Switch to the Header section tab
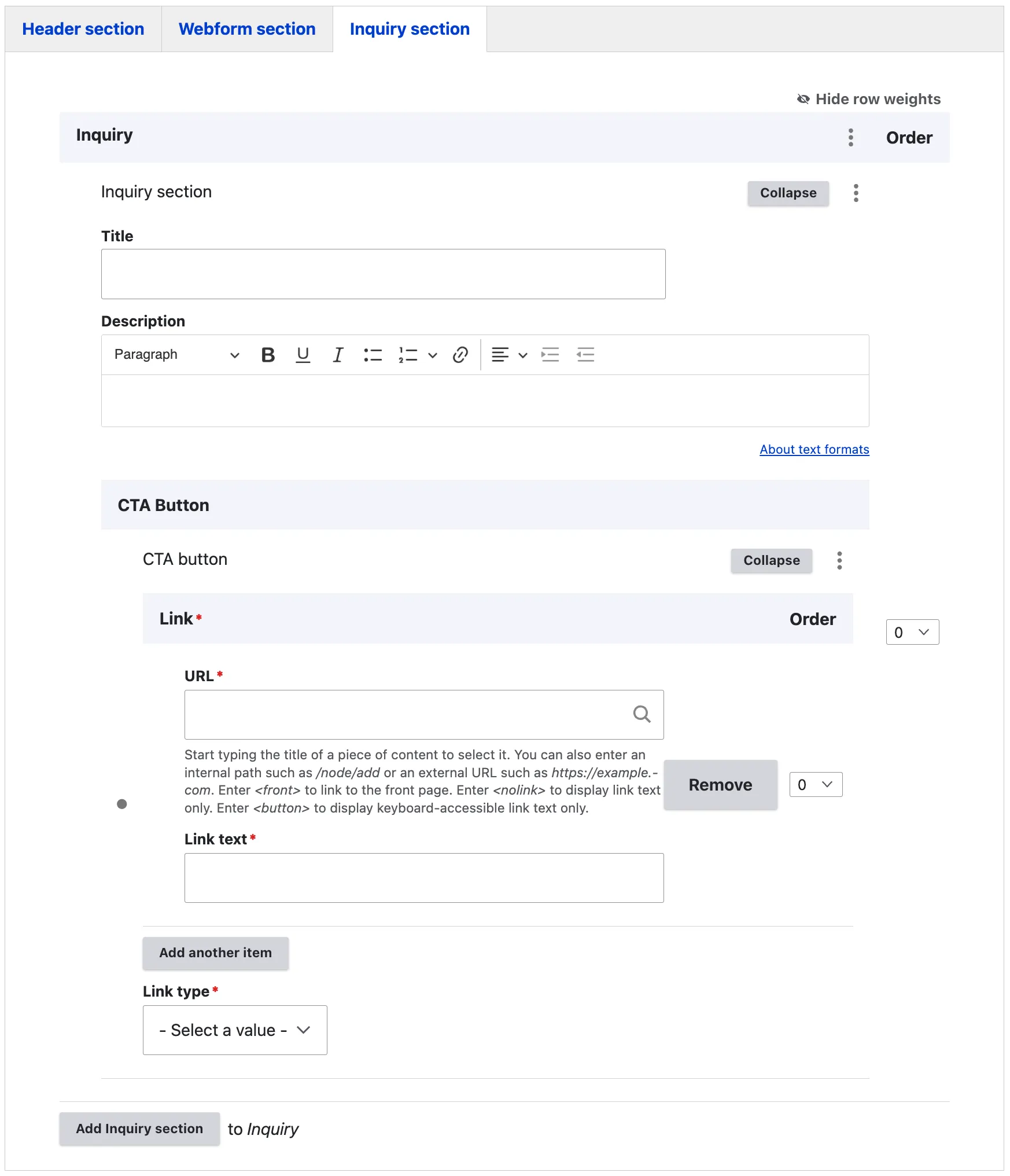Image resolution: width=1010 pixels, height=1176 pixels. pos(83,29)
